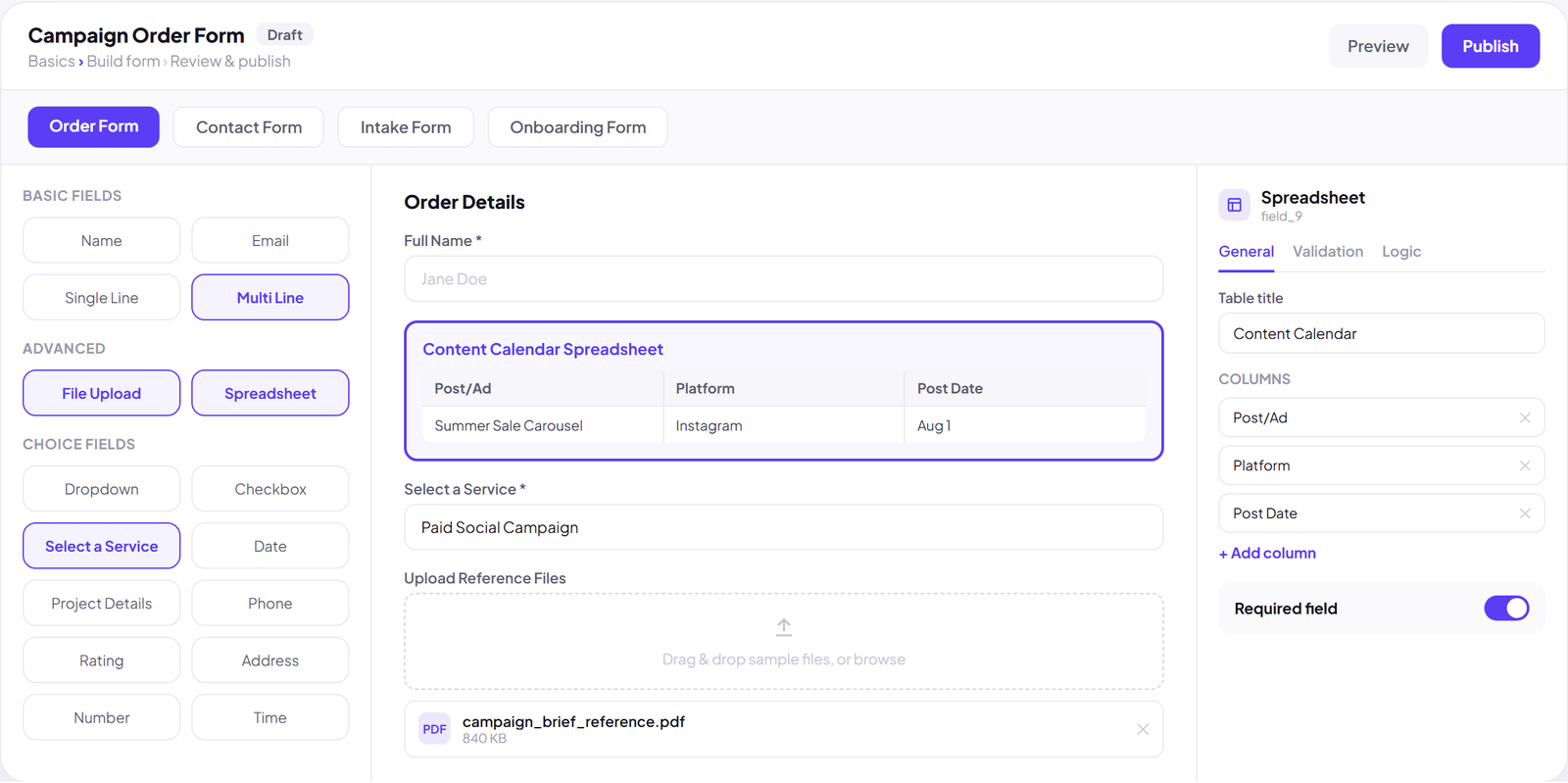Add an Email field from basic fields
This screenshot has height=783, width=1568.
pos(270,240)
